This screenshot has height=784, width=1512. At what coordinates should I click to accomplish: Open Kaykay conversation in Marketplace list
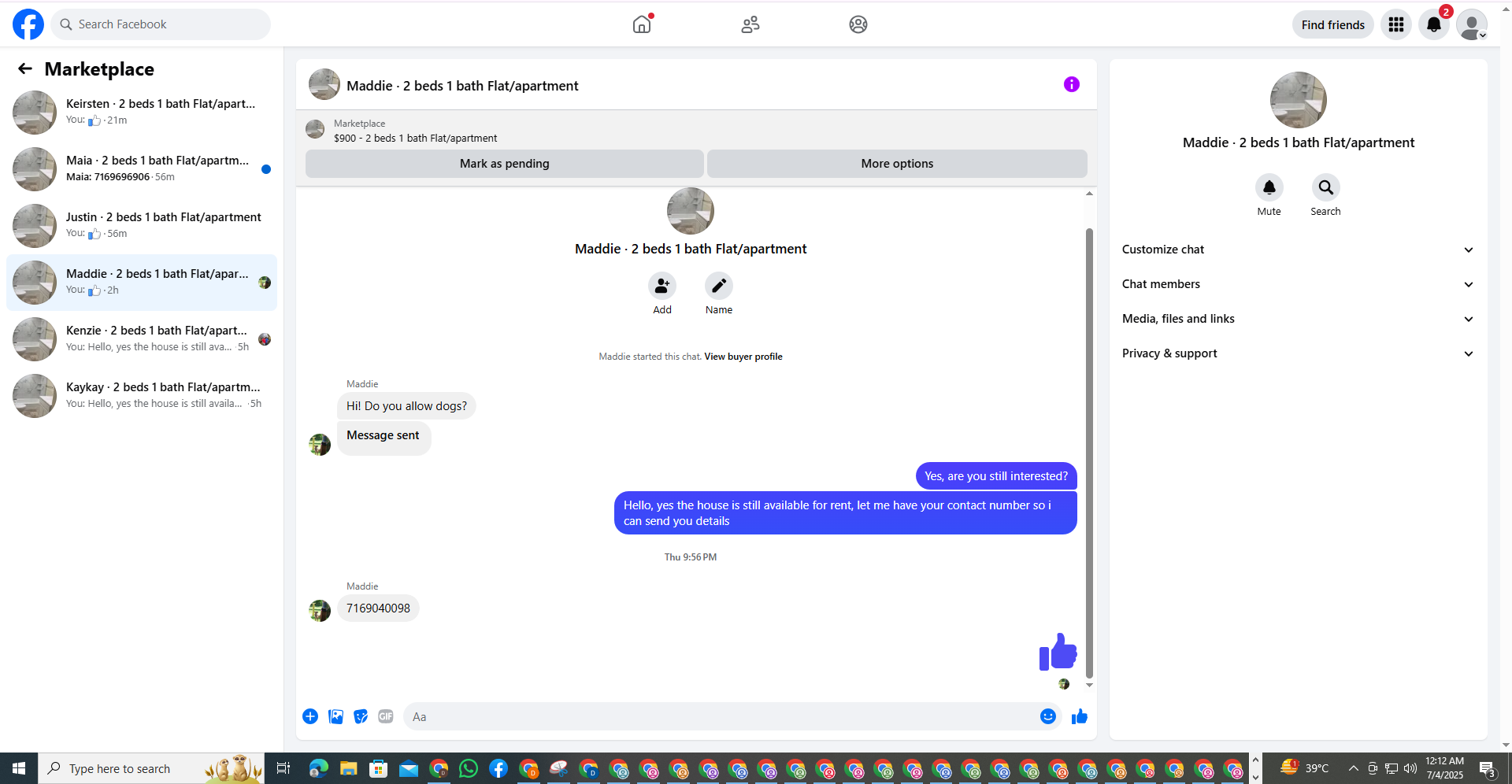(x=142, y=395)
